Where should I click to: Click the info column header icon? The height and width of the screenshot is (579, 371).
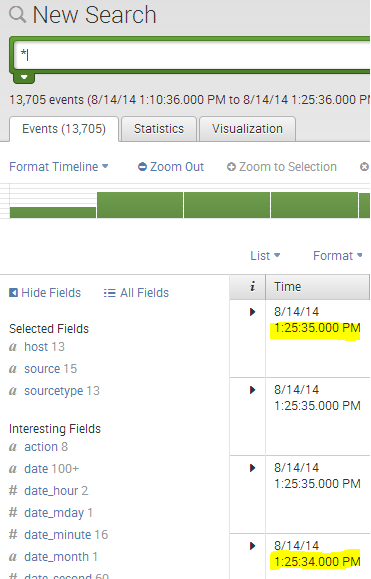[253, 287]
